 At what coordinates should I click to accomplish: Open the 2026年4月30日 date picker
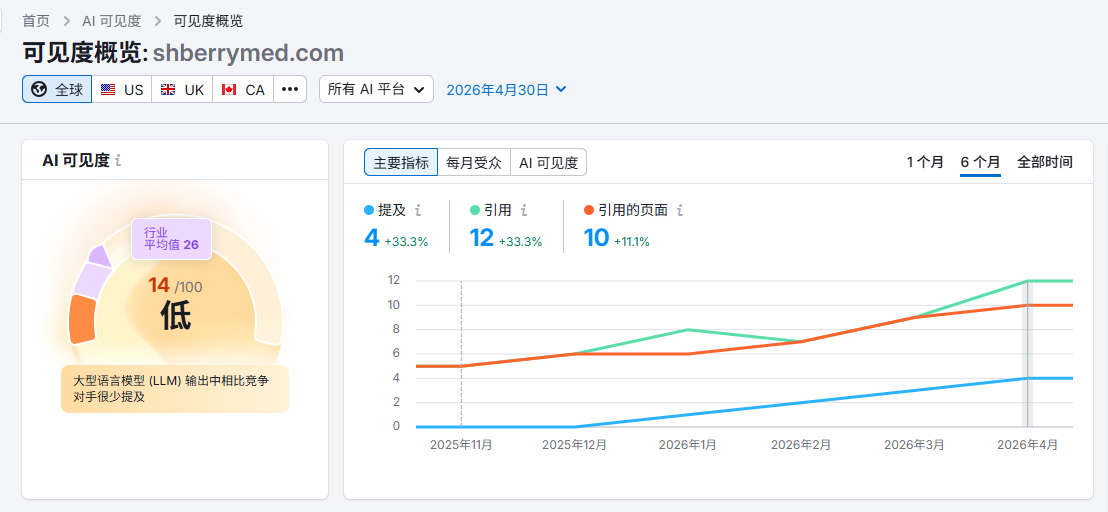pyautogui.click(x=506, y=90)
